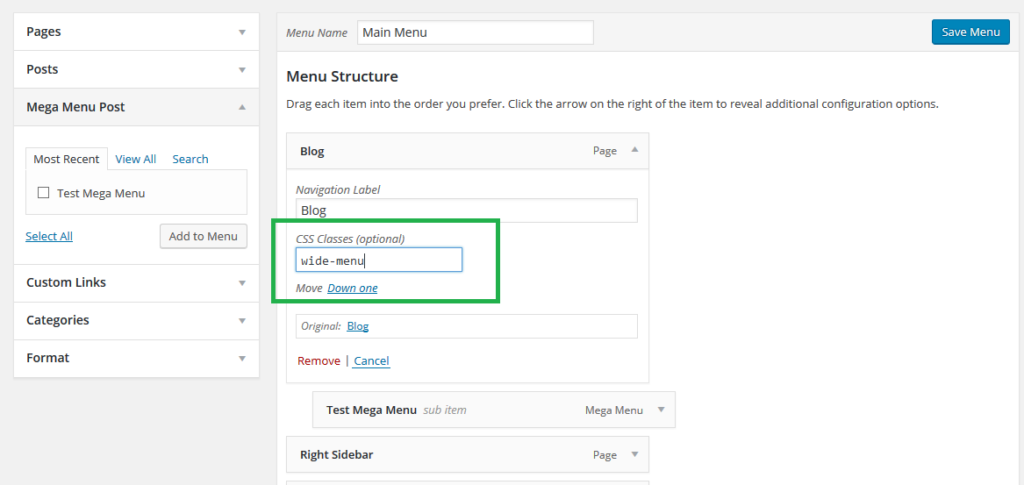The image size is (1024, 485).
Task: Check the Test Mega Menu checkbox
Action: click(x=43, y=193)
